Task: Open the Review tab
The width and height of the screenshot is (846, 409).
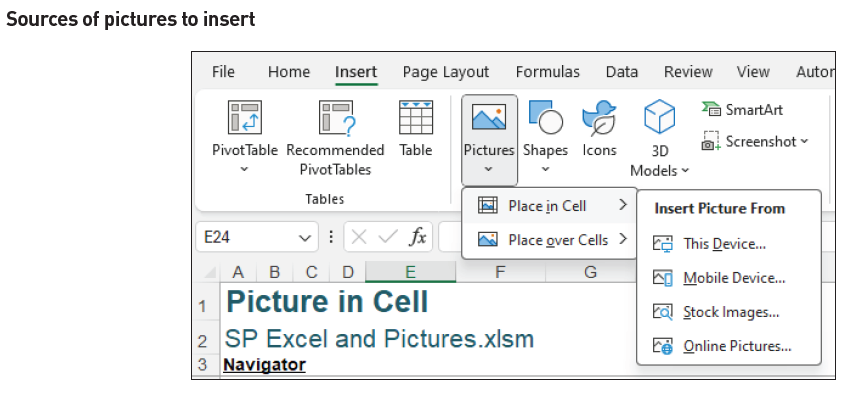Action: 688,72
